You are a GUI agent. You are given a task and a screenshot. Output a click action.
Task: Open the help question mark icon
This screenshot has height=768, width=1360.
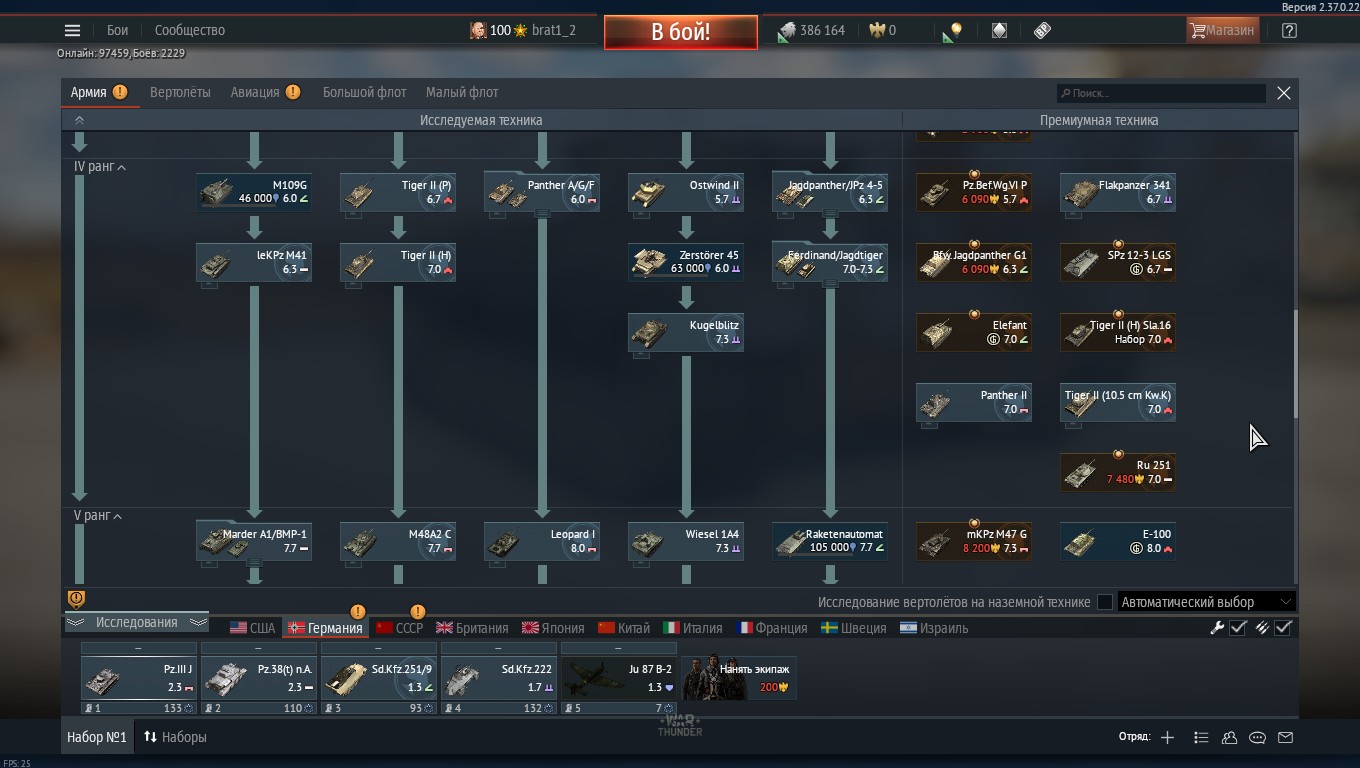pos(1289,30)
